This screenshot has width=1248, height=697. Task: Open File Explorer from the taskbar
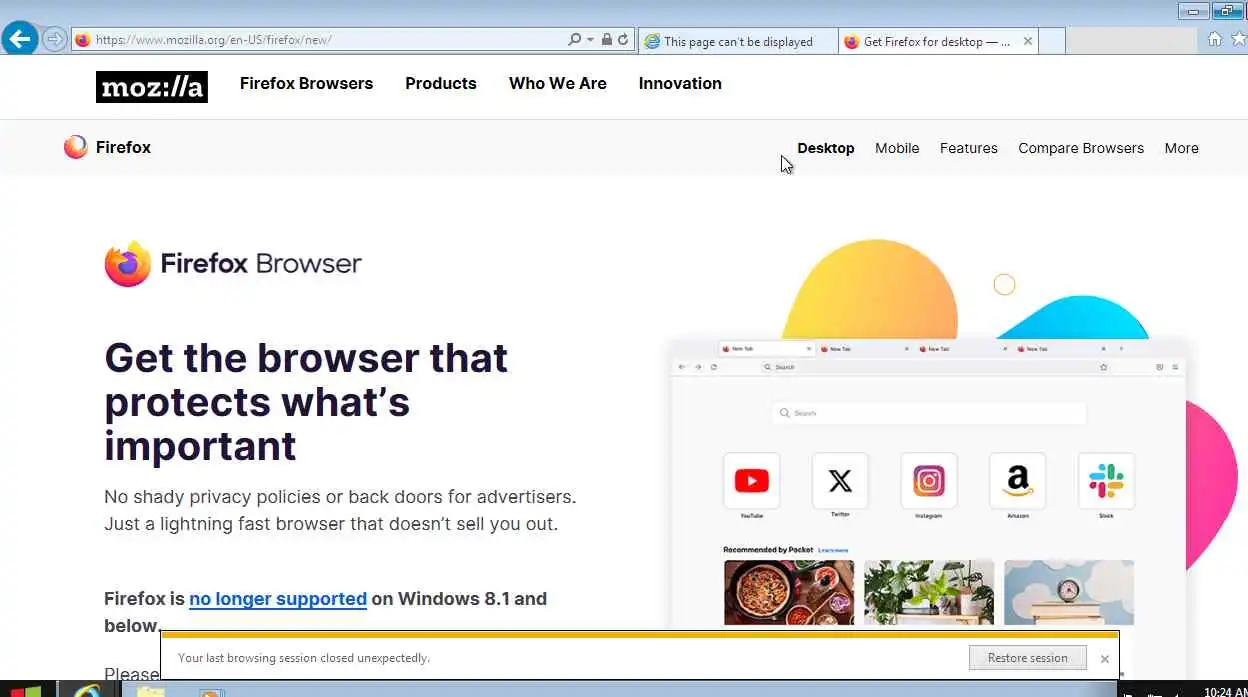[x=150, y=691]
